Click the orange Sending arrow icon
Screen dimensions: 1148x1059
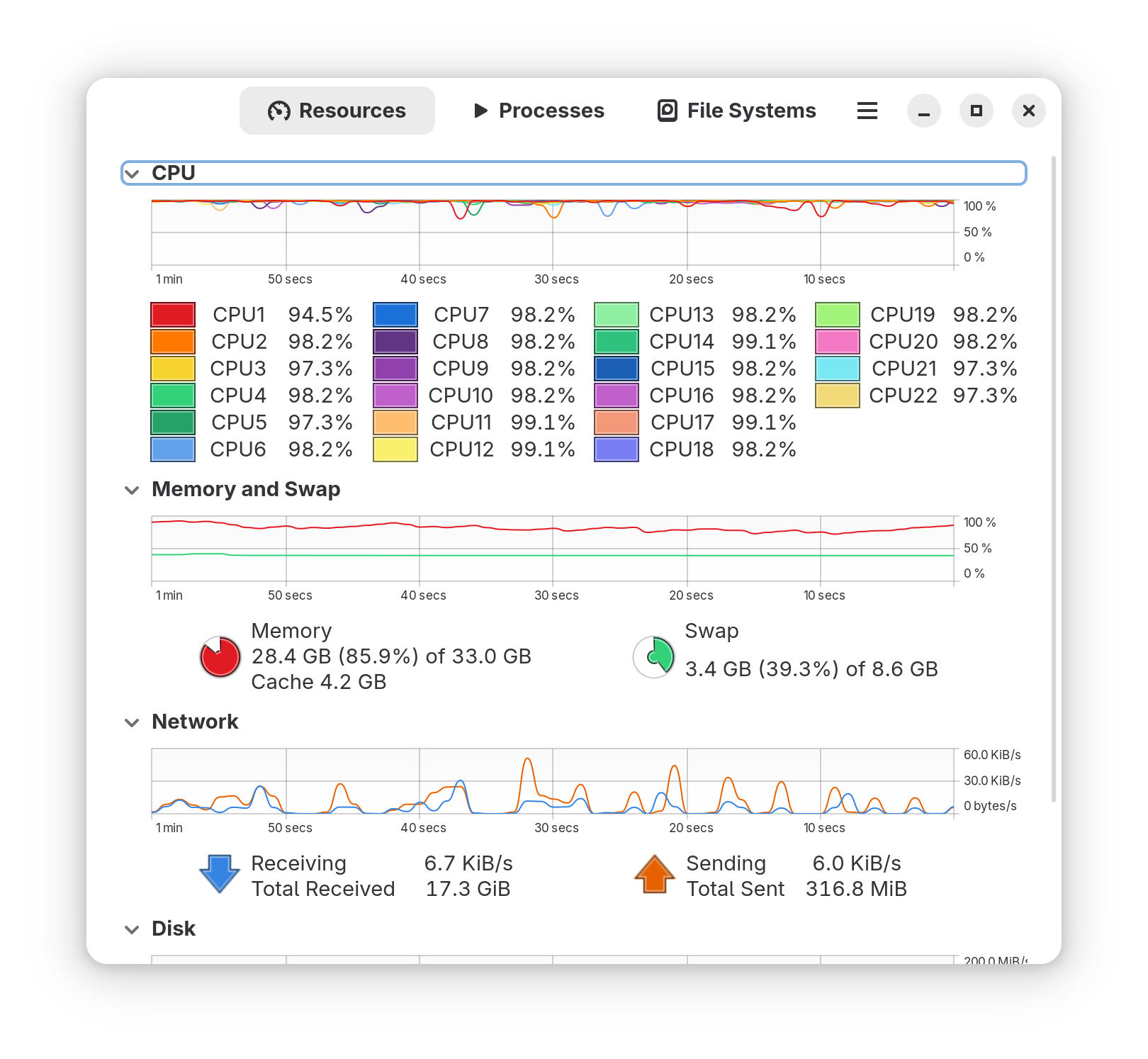pyautogui.click(x=654, y=874)
